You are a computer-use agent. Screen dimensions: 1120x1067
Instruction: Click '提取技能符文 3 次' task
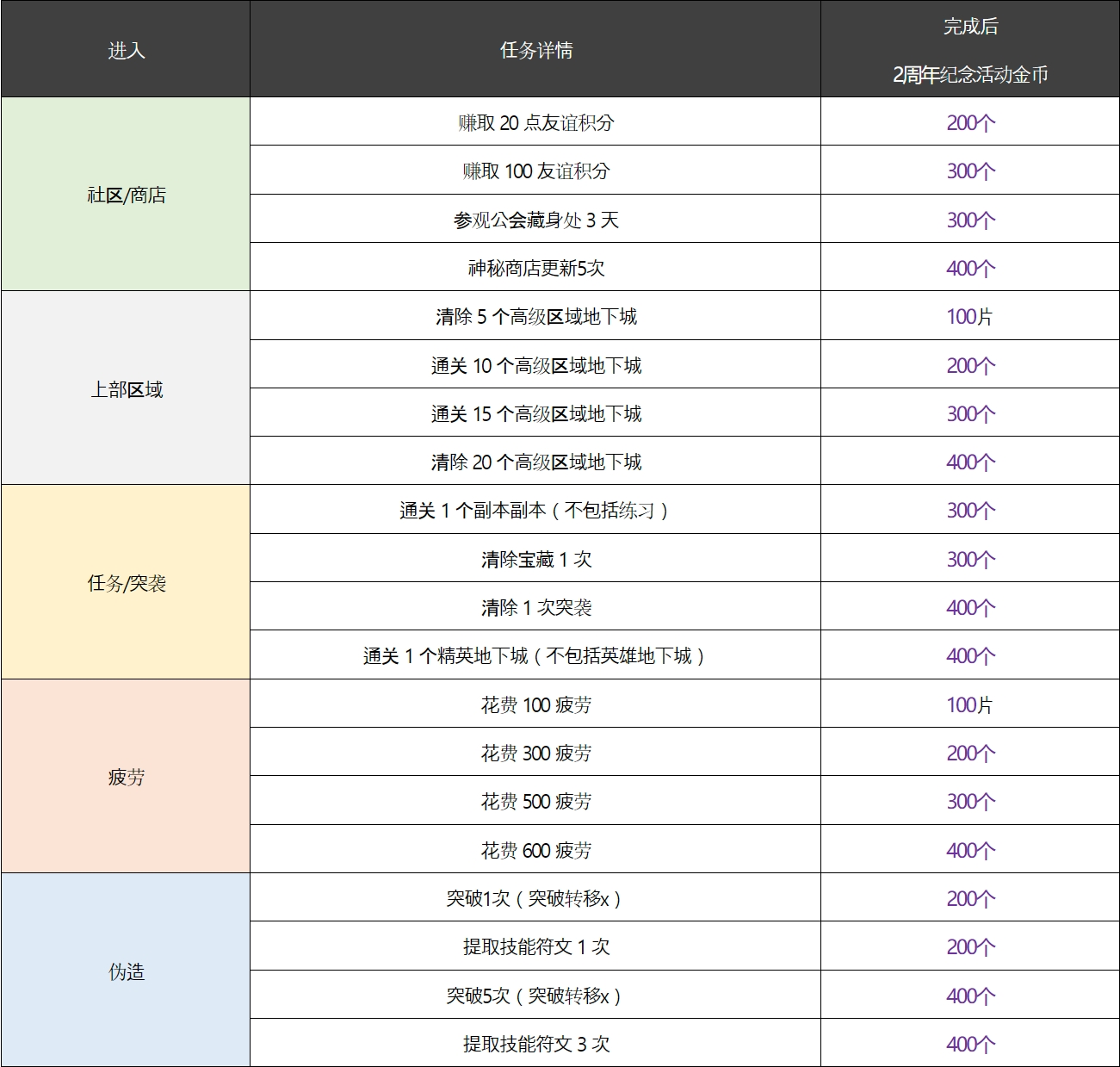(x=535, y=1044)
